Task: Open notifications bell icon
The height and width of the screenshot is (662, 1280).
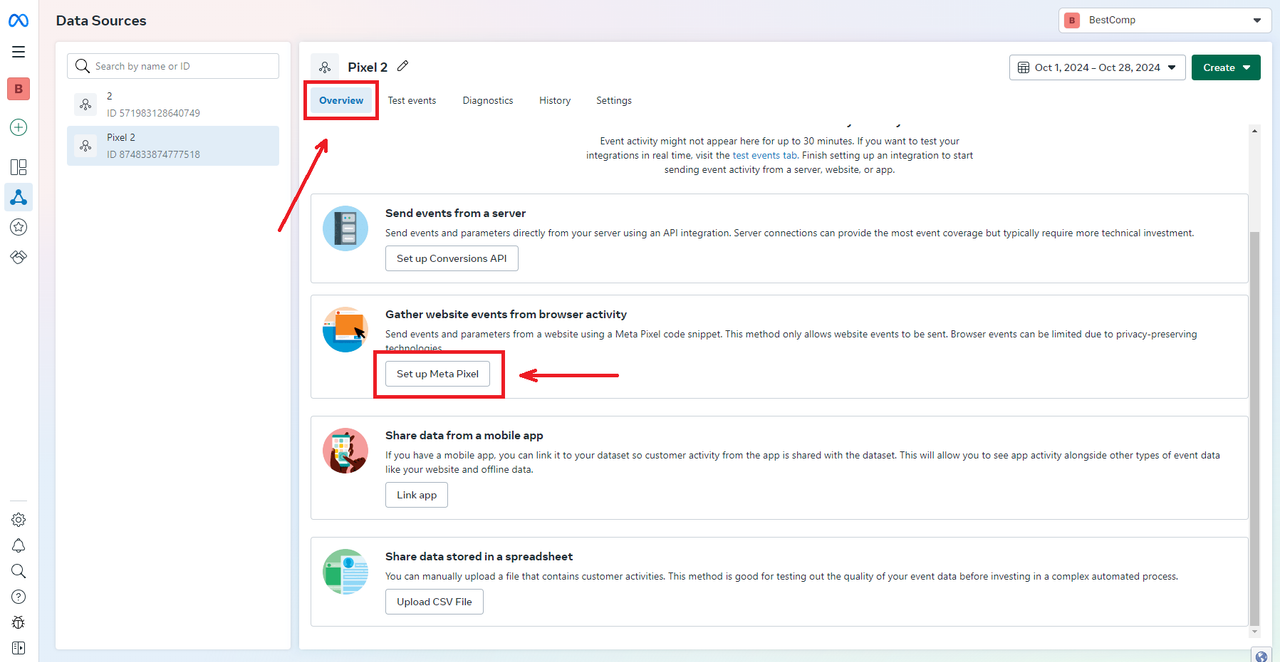Action: pos(18,546)
